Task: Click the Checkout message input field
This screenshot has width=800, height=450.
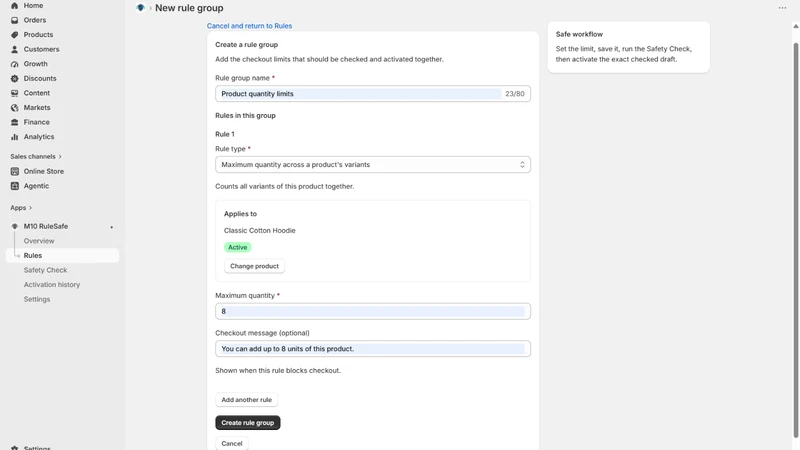Action: click(372, 349)
